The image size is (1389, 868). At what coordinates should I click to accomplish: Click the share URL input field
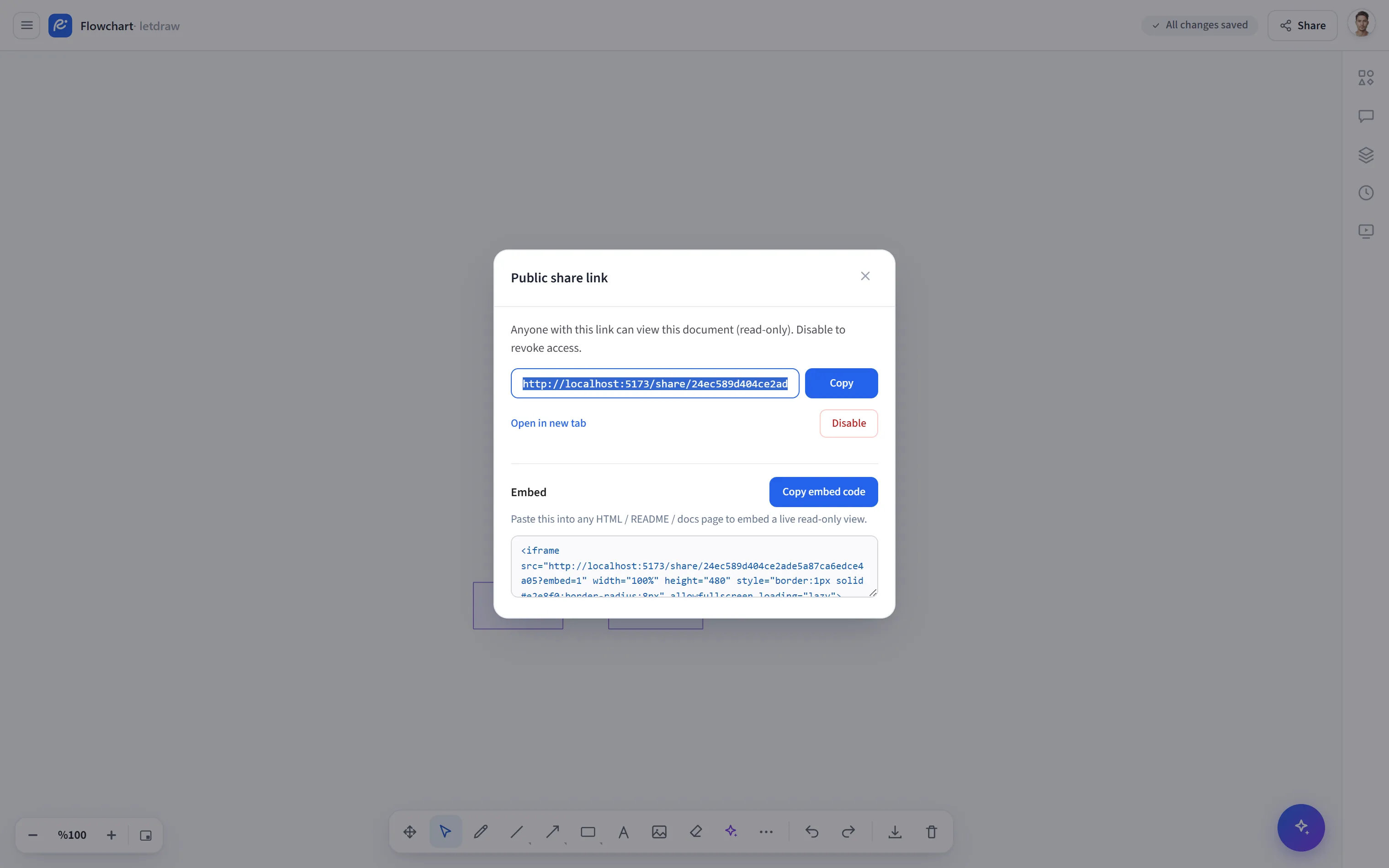[655, 383]
